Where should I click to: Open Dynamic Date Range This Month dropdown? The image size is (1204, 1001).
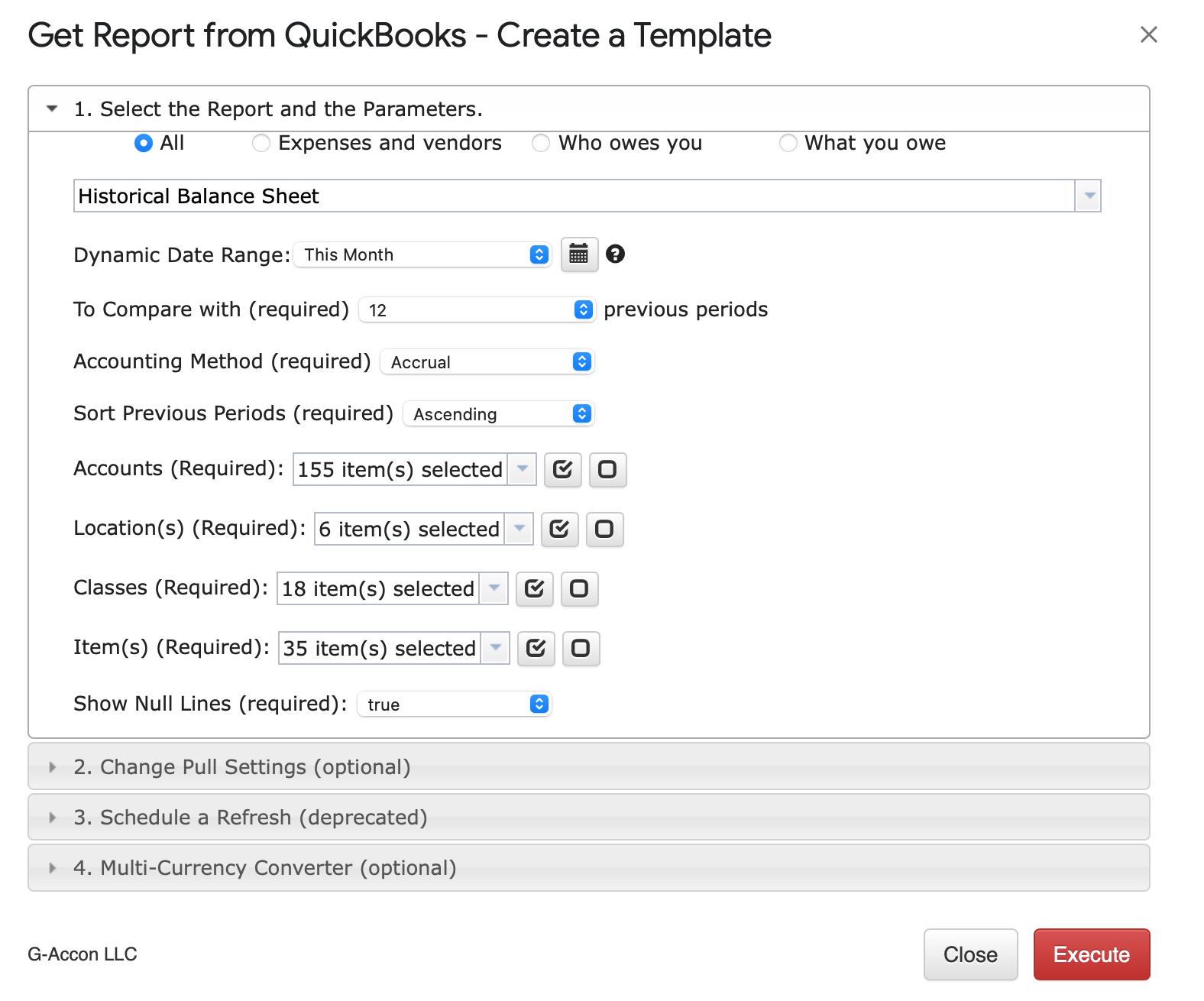[422, 254]
